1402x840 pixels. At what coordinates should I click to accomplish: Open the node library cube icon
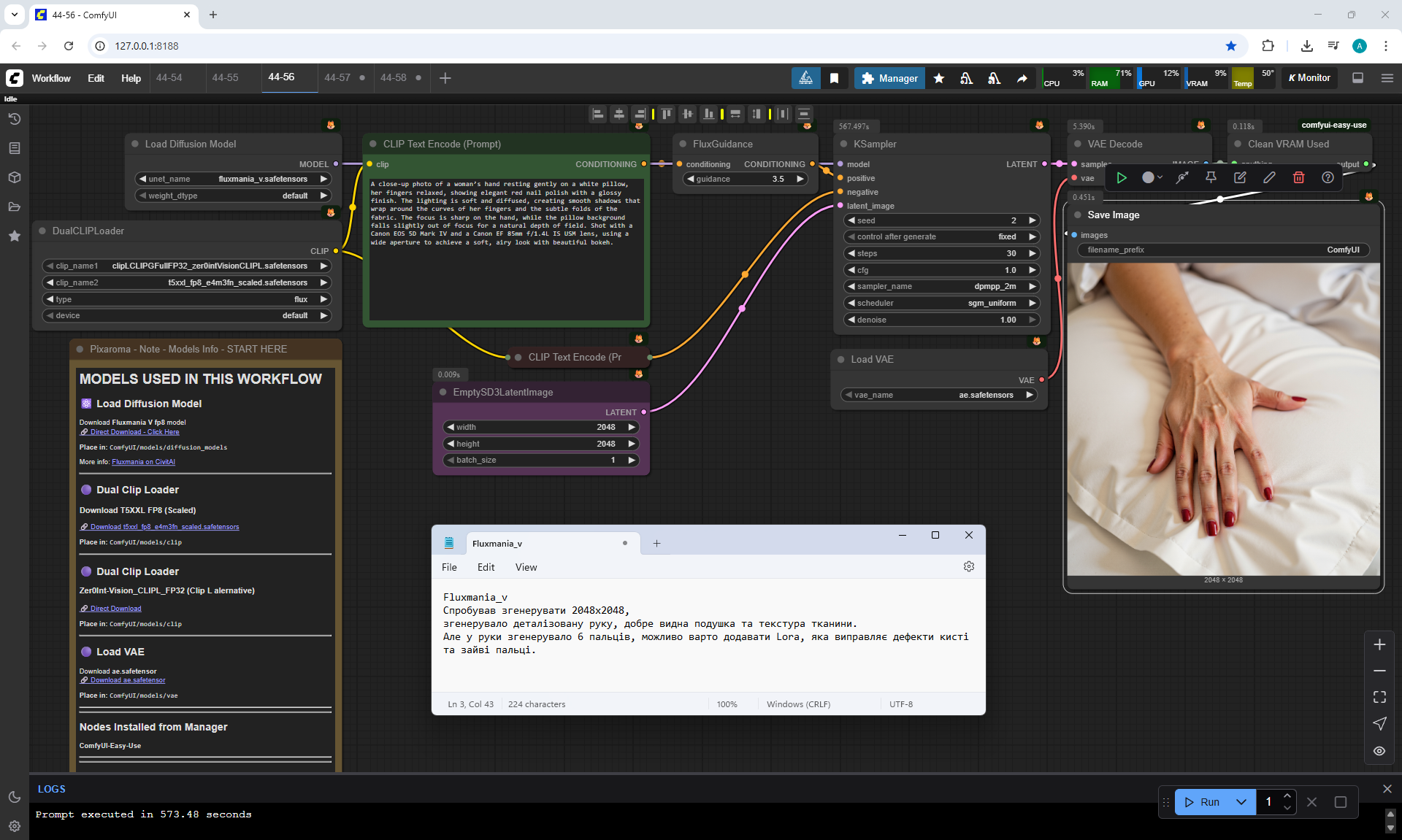click(x=14, y=177)
